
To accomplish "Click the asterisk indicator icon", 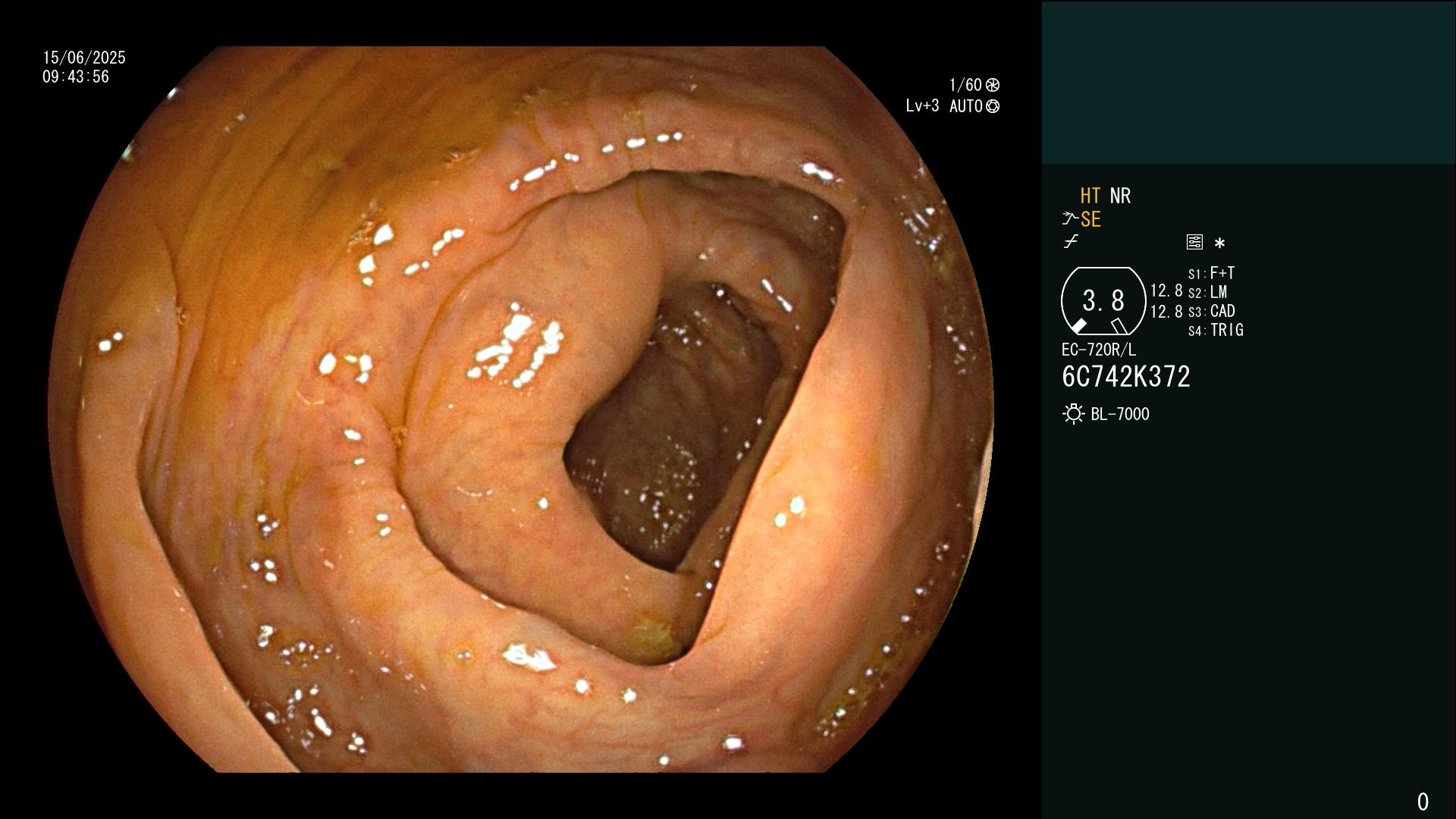I will click(x=1219, y=243).
